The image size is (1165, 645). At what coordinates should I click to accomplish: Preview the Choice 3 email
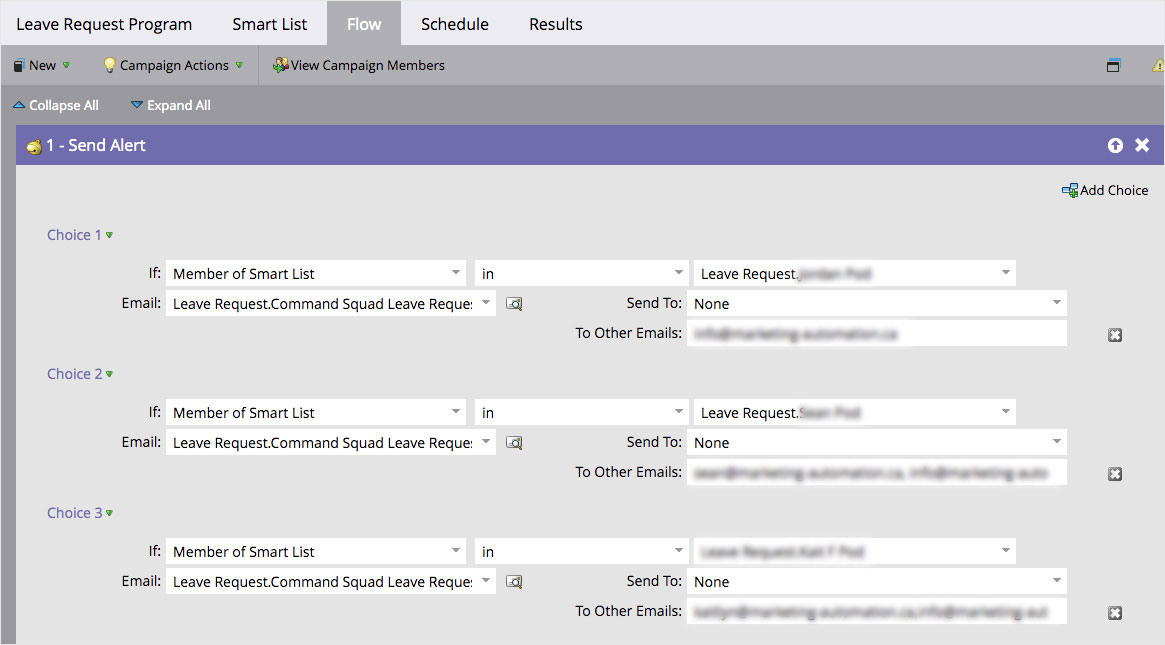[514, 581]
